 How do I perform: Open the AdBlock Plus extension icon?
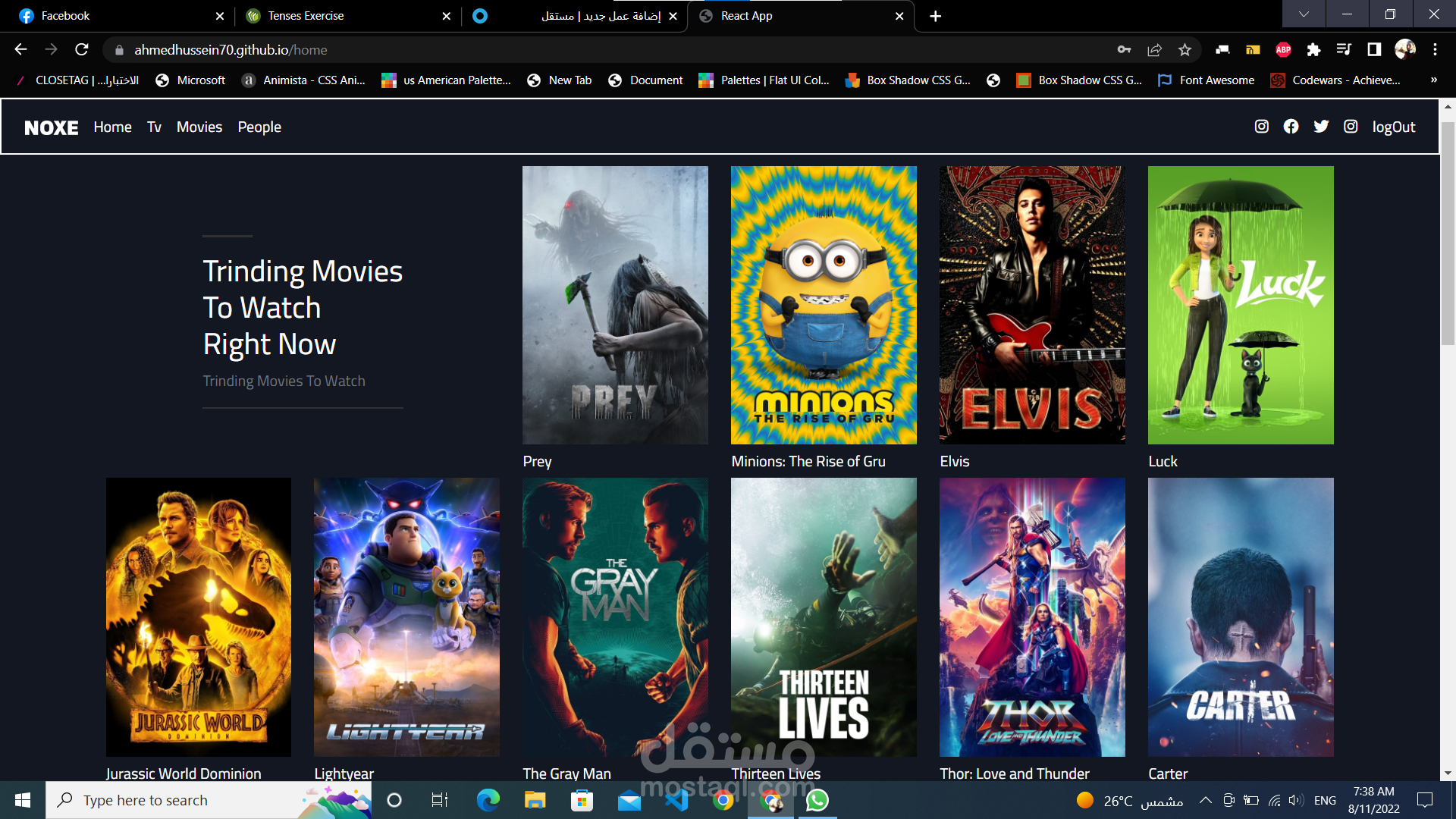coord(1283,50)
